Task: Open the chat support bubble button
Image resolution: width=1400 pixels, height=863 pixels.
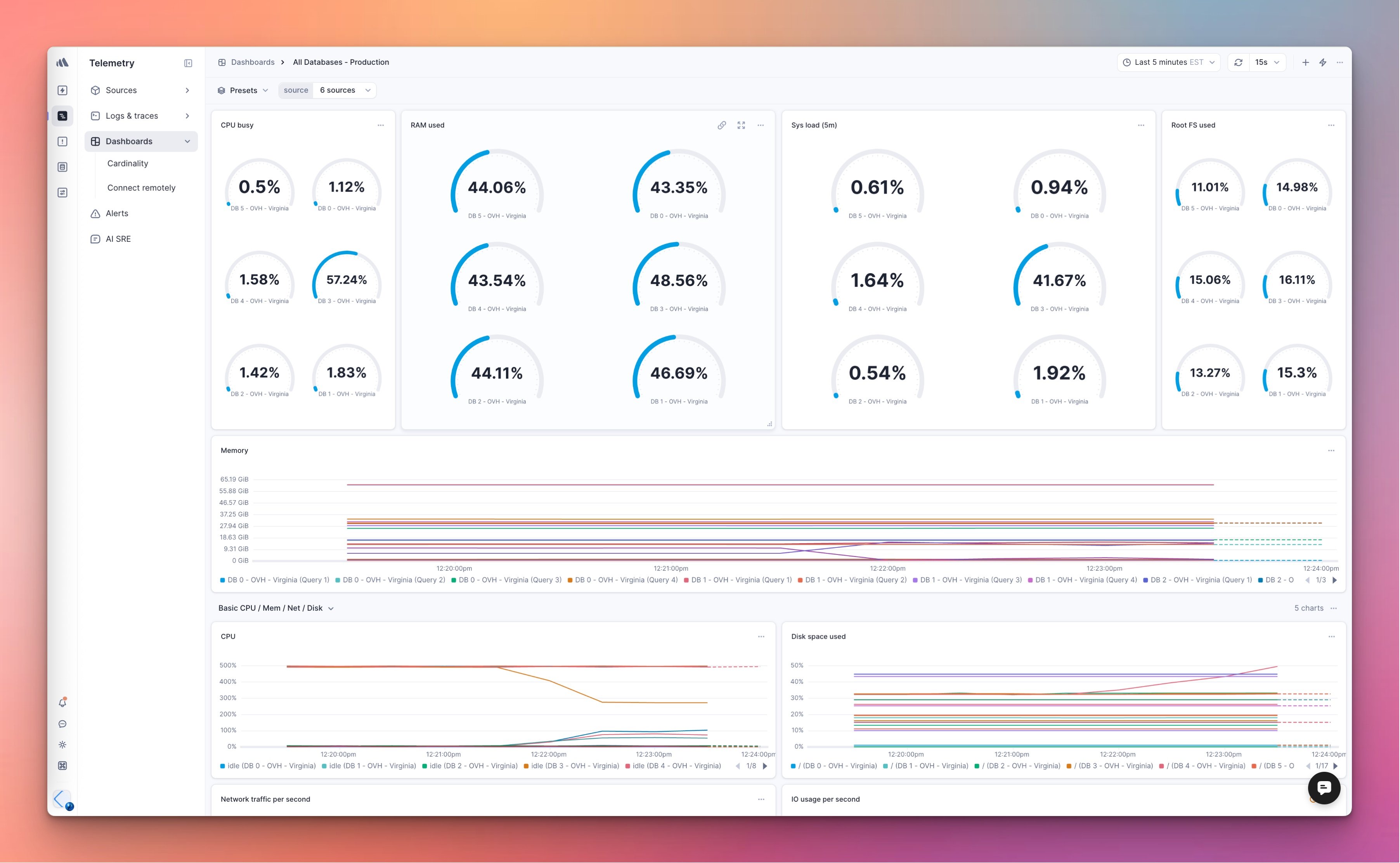Action: pyautogui.click(x=1324, y=788)
